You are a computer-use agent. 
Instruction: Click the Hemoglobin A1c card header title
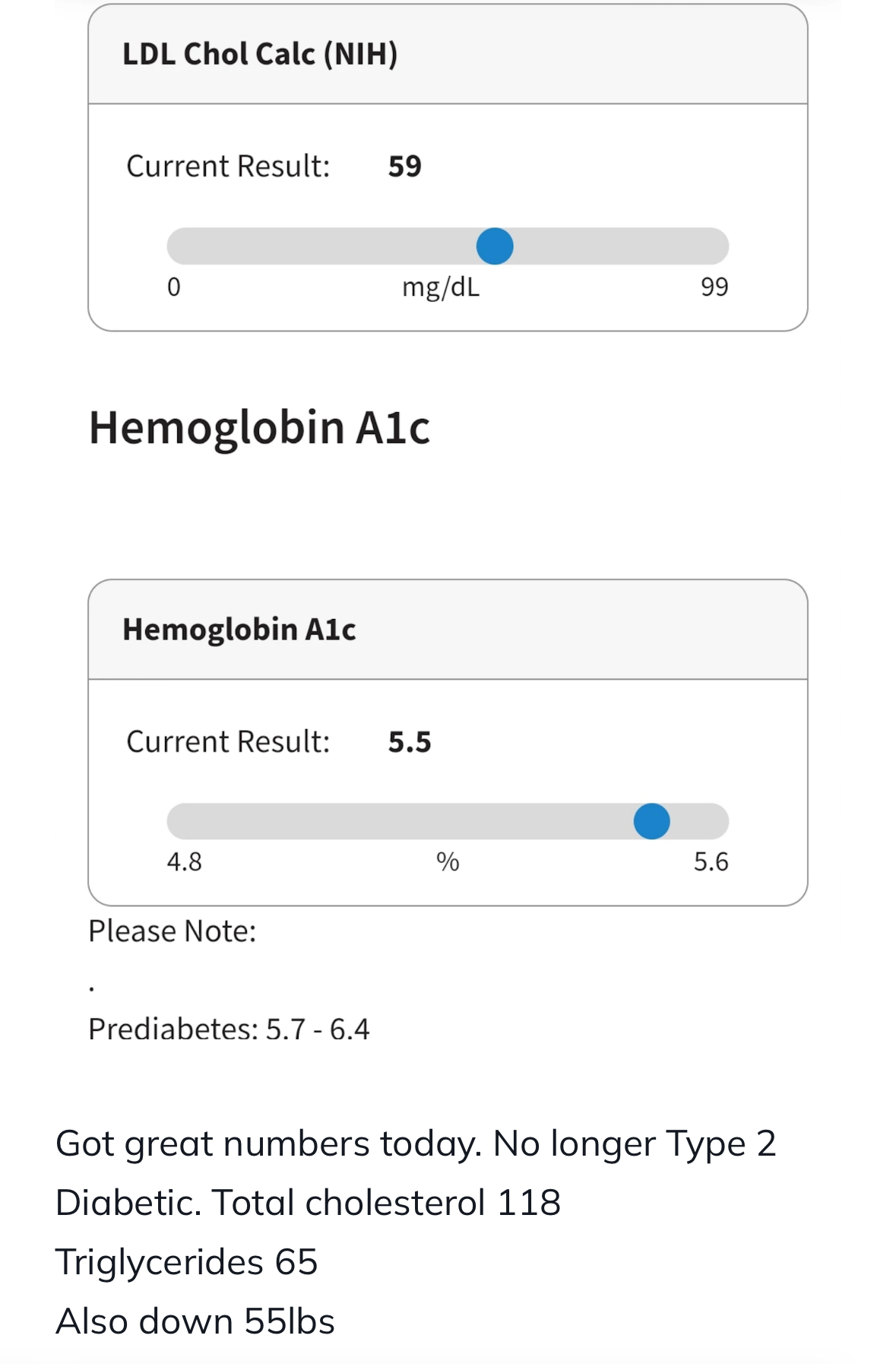coord(239,630)
